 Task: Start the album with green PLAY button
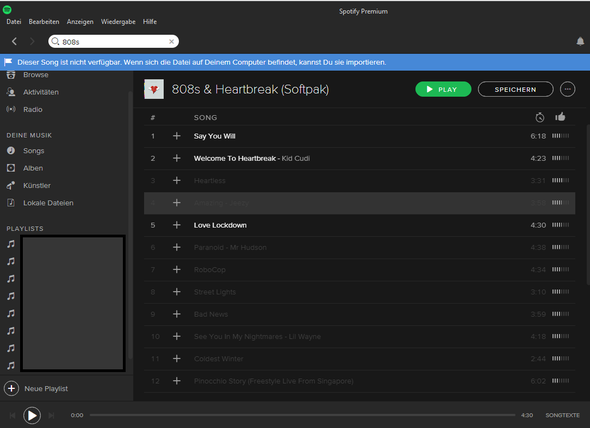[443, 89]
